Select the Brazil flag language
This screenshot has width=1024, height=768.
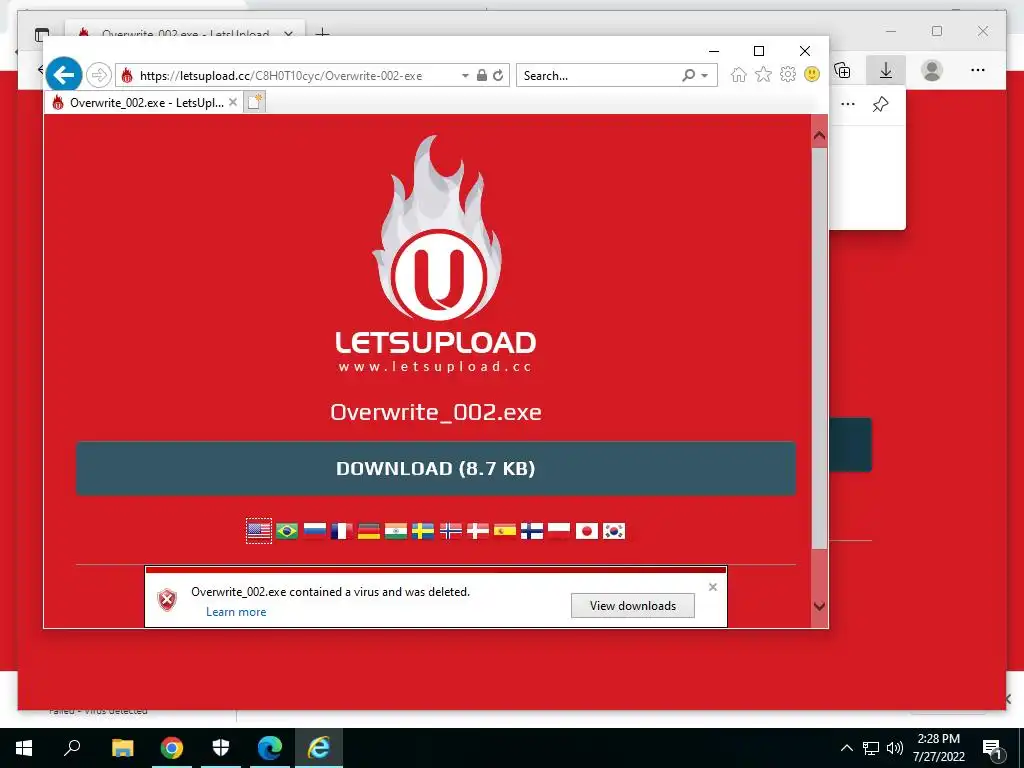point(287,531)
